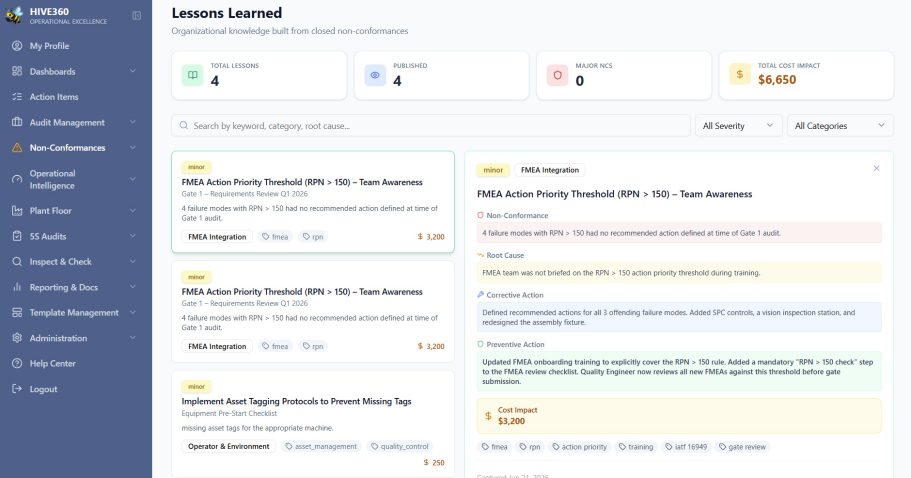The width and height of the screenshot is (911, 478).
Task: Click the Action Items list icon
Action: pos(17,96)
